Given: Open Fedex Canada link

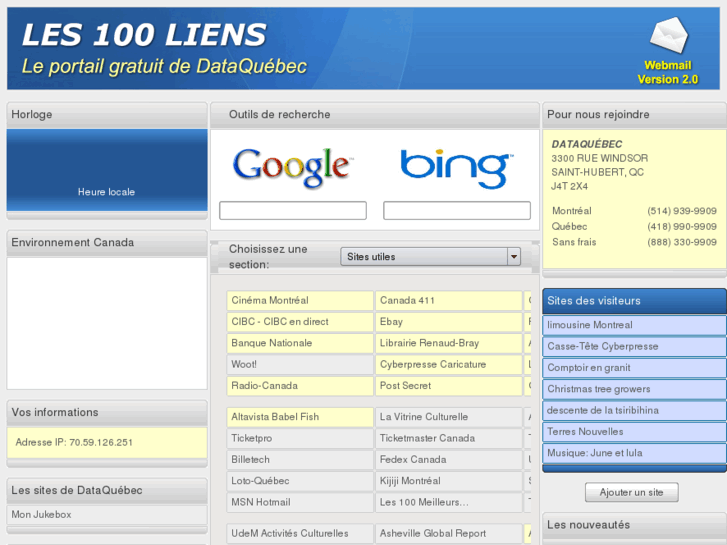Looking at the screenshot, I should pos(413,460).
